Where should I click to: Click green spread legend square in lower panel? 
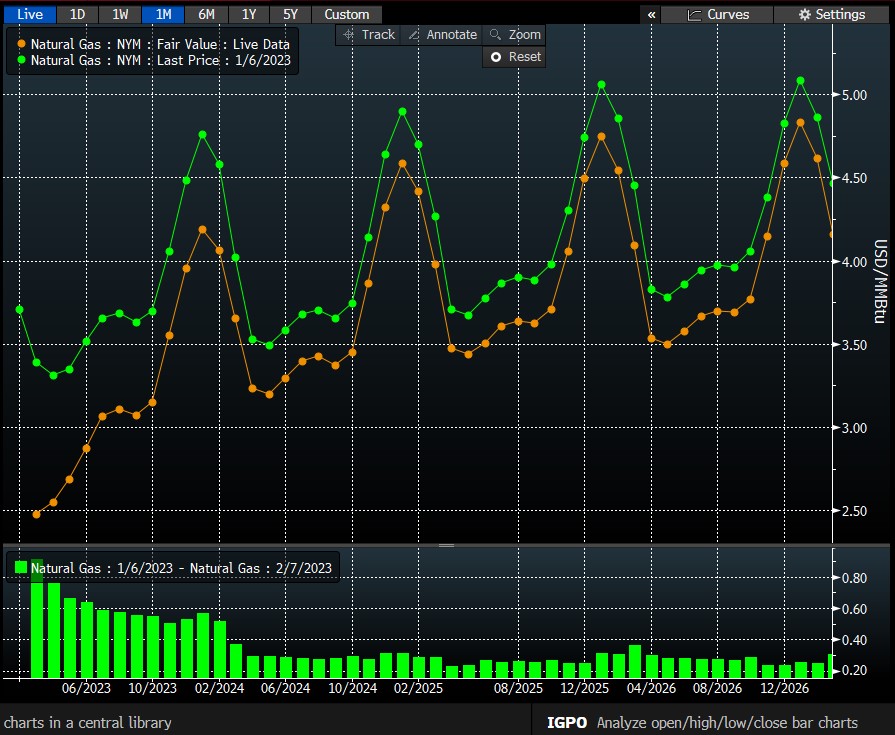21,568
